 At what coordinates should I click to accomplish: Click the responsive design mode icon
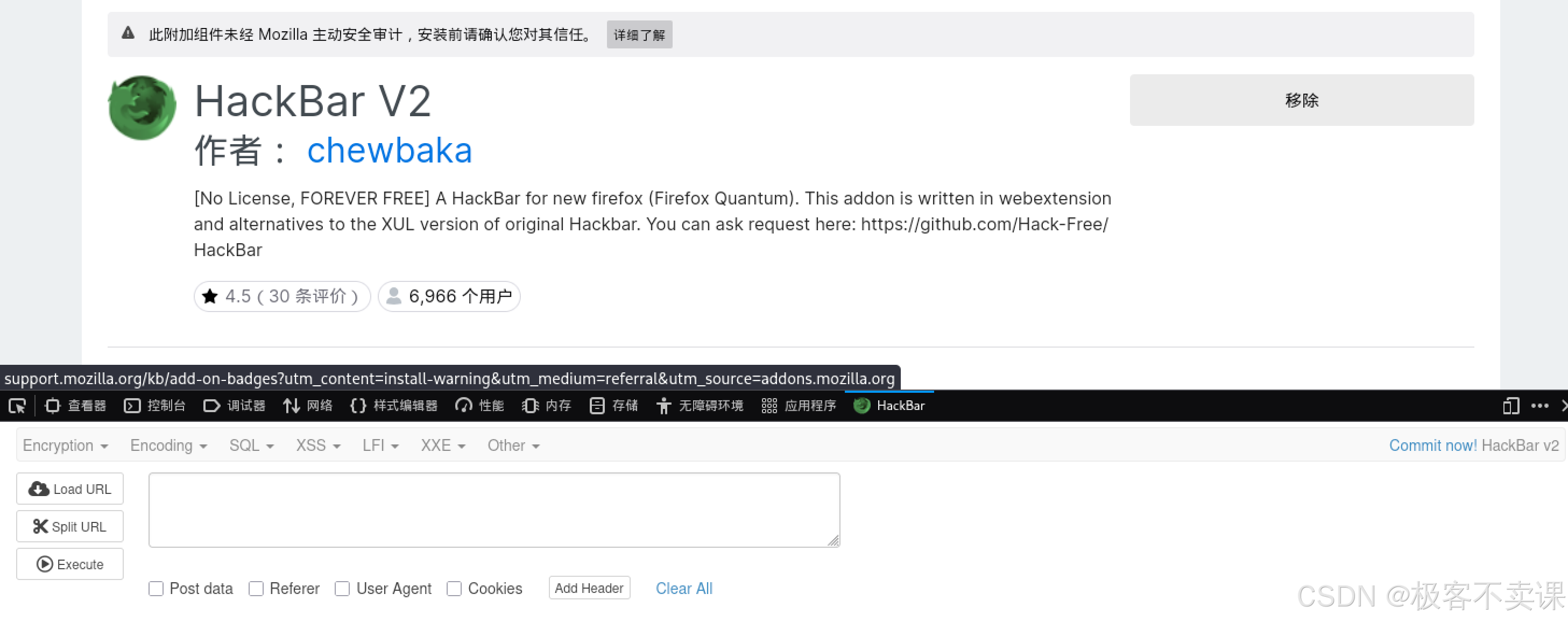click(x=1511, y=406)
